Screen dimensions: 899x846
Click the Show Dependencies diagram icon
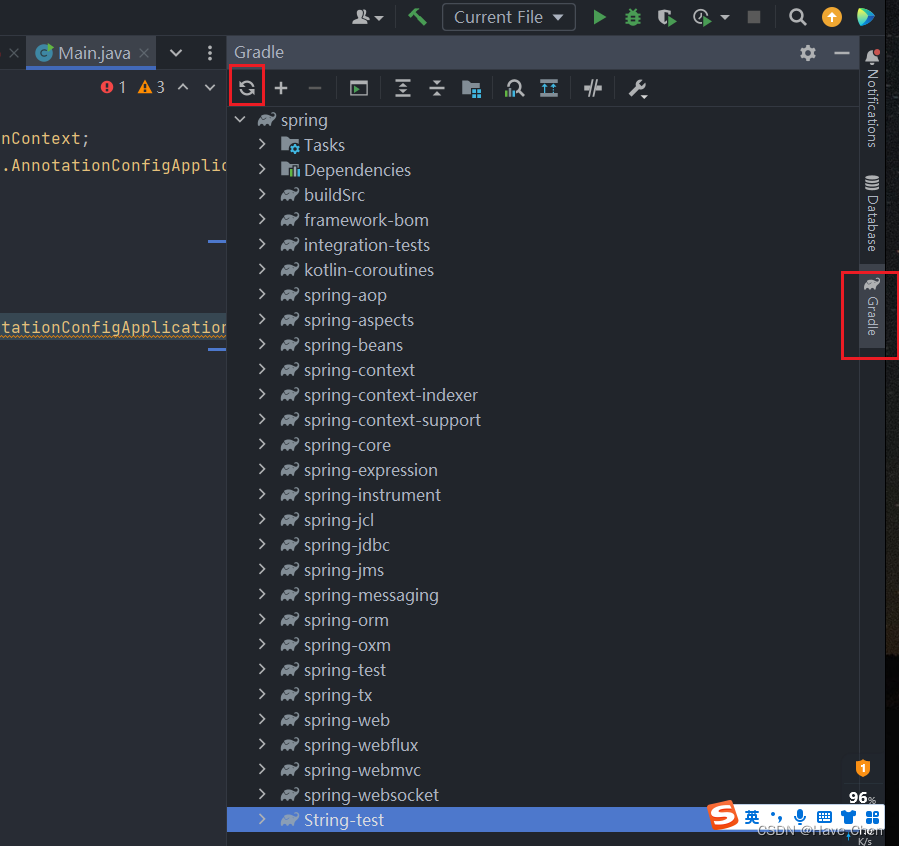click(x=549, y=88)
